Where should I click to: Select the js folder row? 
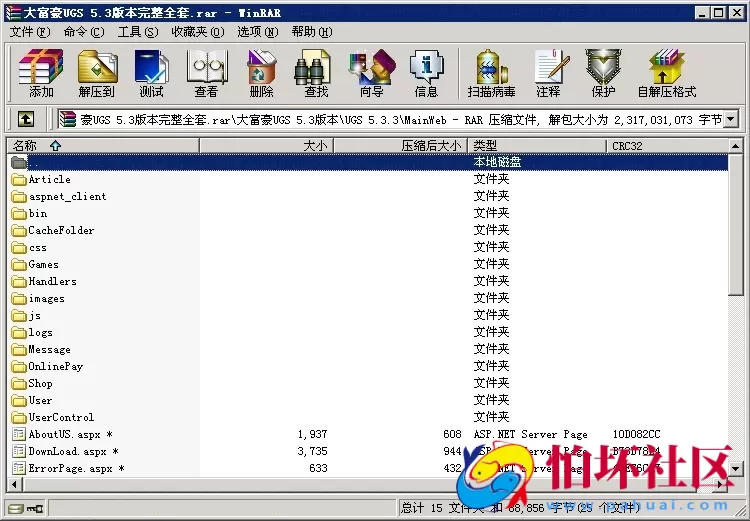(368, 315)
